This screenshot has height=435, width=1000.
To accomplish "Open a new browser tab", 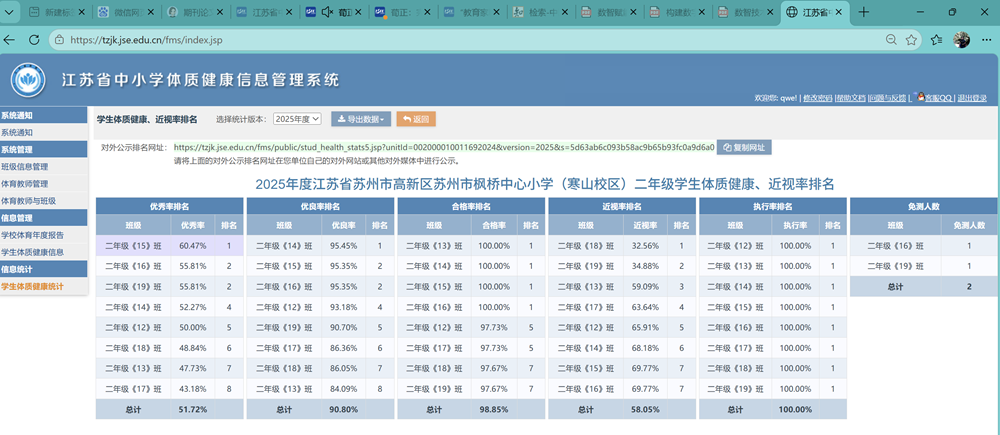I will [x=864, y=12].
